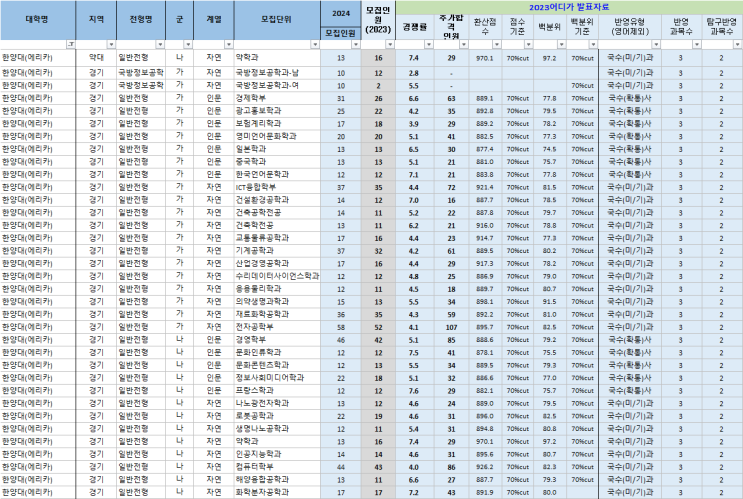Open the 모집인원(2023) filter dropdown
Viewport: 743px width, 499px height.
click(x=390, y=45)
